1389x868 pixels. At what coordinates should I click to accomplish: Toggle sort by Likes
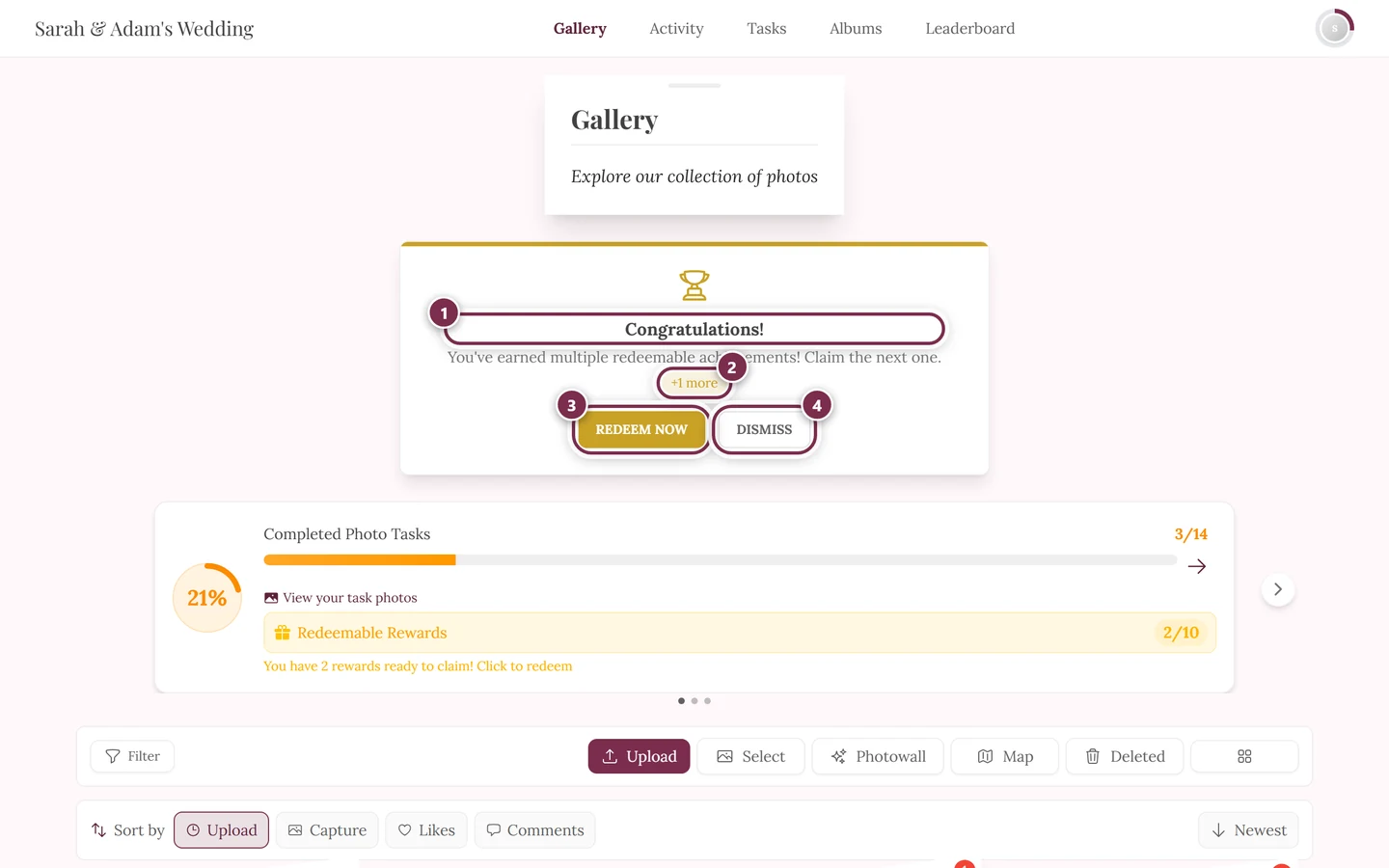(x=426, y=829)
